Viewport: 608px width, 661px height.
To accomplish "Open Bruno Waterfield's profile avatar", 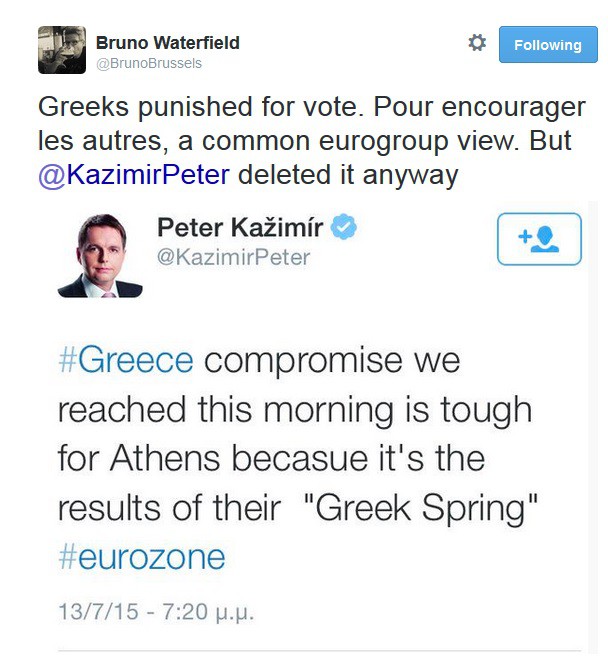I will (x=62, y=50).
